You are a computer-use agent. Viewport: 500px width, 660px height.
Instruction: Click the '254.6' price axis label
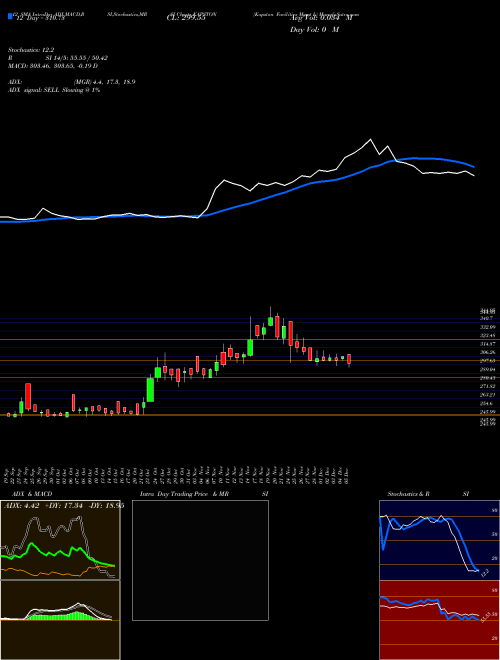tap(487, 403)
